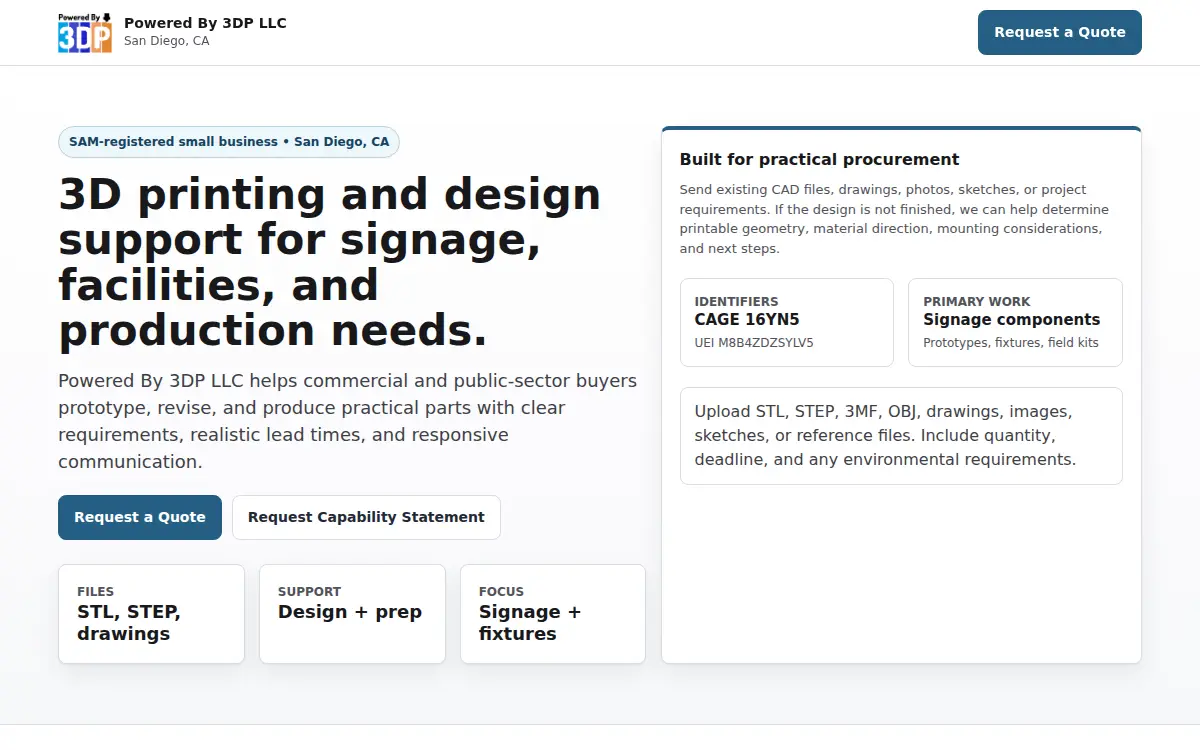
Task: Click the Powered By 3DP logo icon
Action: pyautogui.click(x=85, y=32)
